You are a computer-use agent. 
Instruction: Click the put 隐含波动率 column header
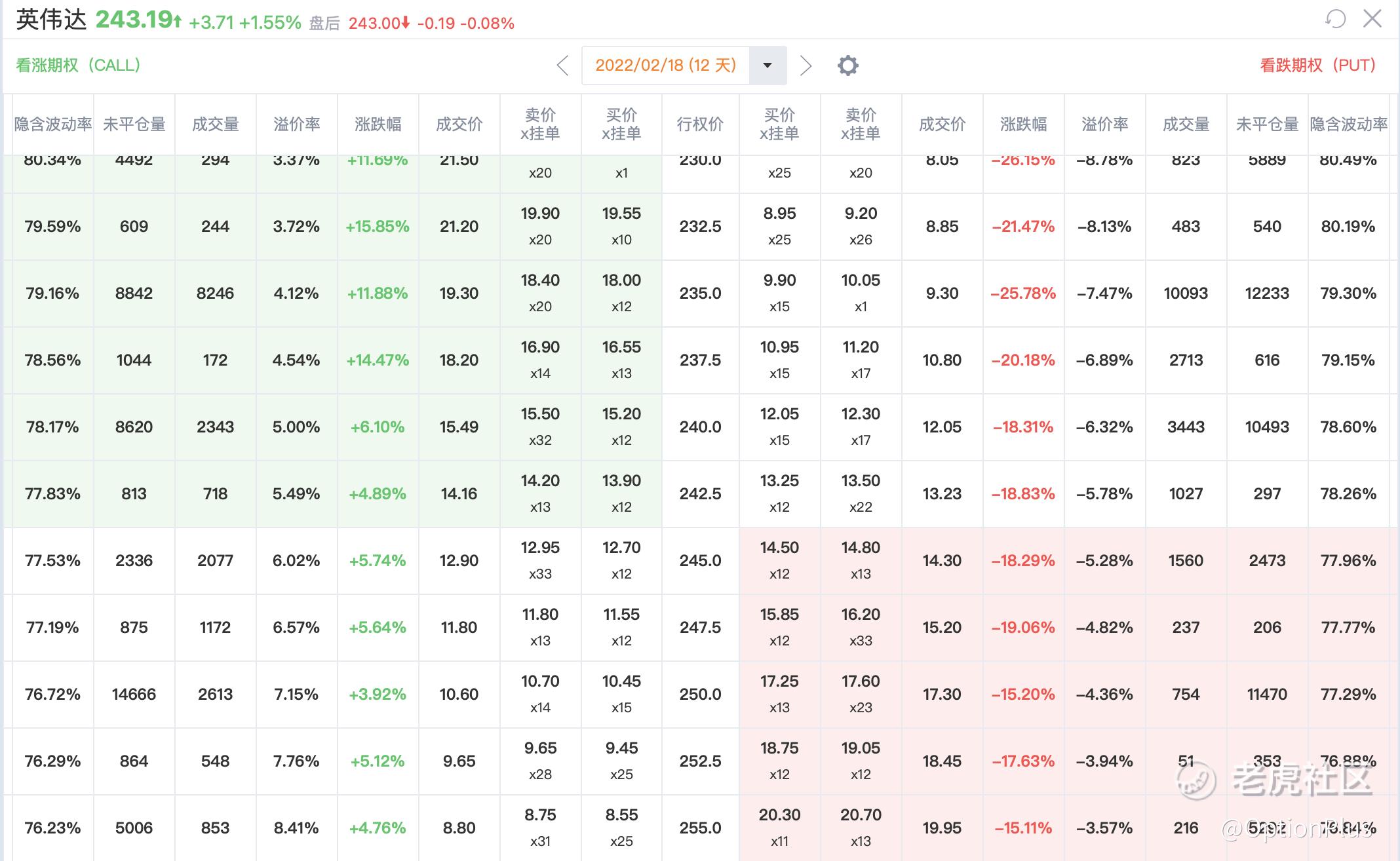point(1349,124)
